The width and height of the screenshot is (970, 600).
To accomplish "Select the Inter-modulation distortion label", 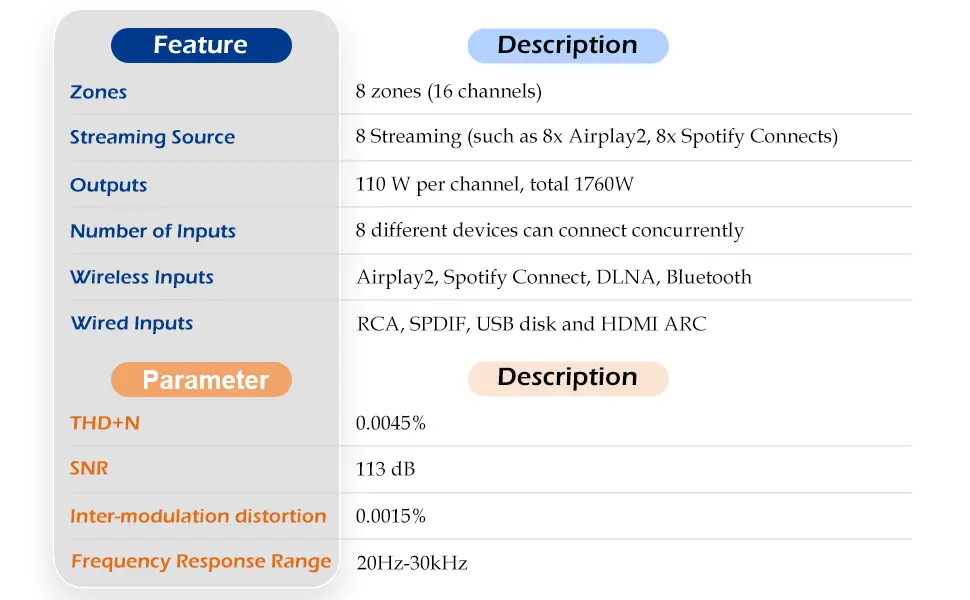I will (x=198, y=516).
